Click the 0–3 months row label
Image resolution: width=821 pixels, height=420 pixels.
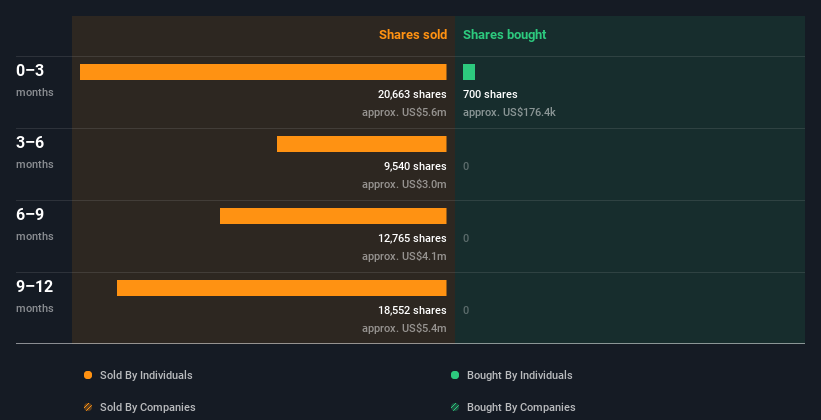click(35, 80)
